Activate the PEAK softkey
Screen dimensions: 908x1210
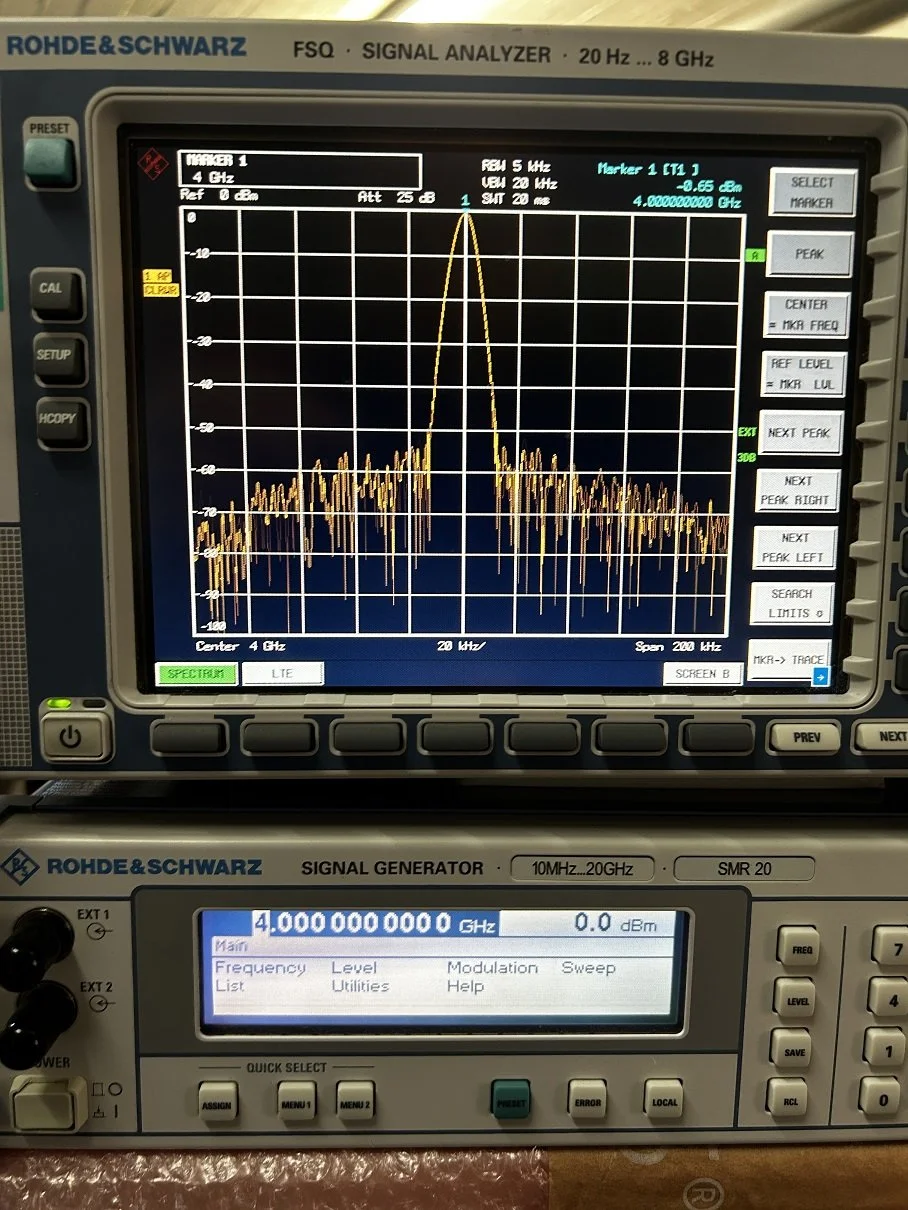point(809,254)
